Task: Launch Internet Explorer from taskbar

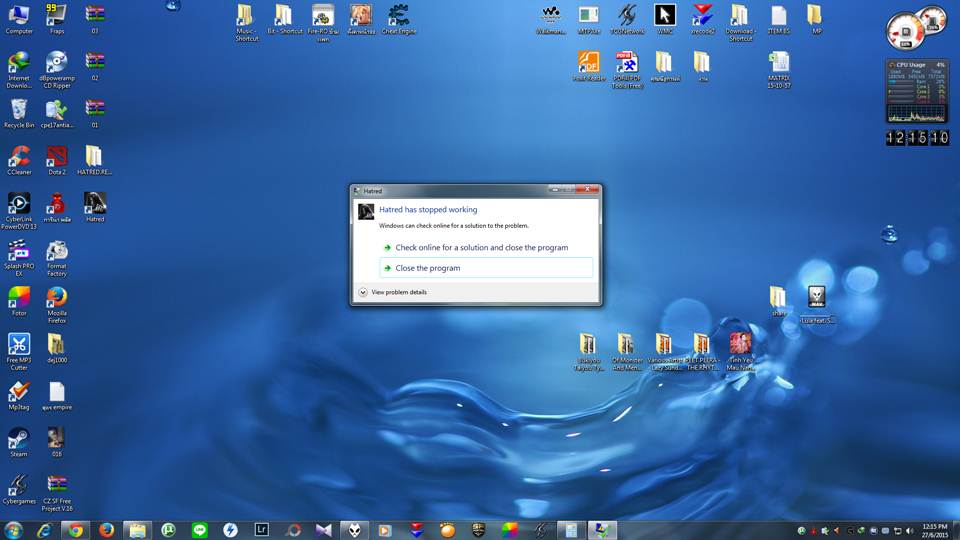Action: (x=44, y=530)
